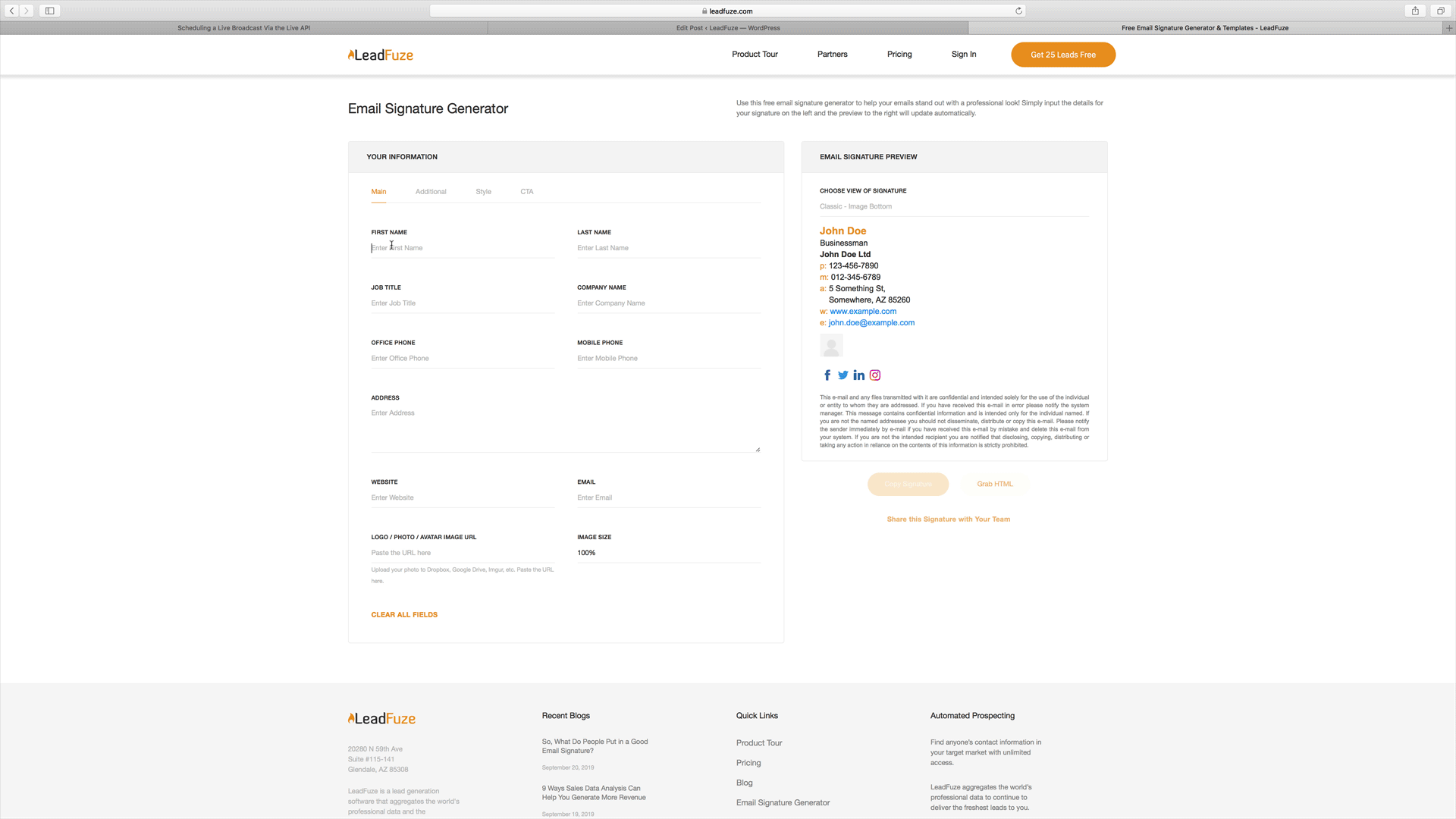Click the Address textarea resize handle
Viewport: 1456px width, 819px height.
[757, 449]
